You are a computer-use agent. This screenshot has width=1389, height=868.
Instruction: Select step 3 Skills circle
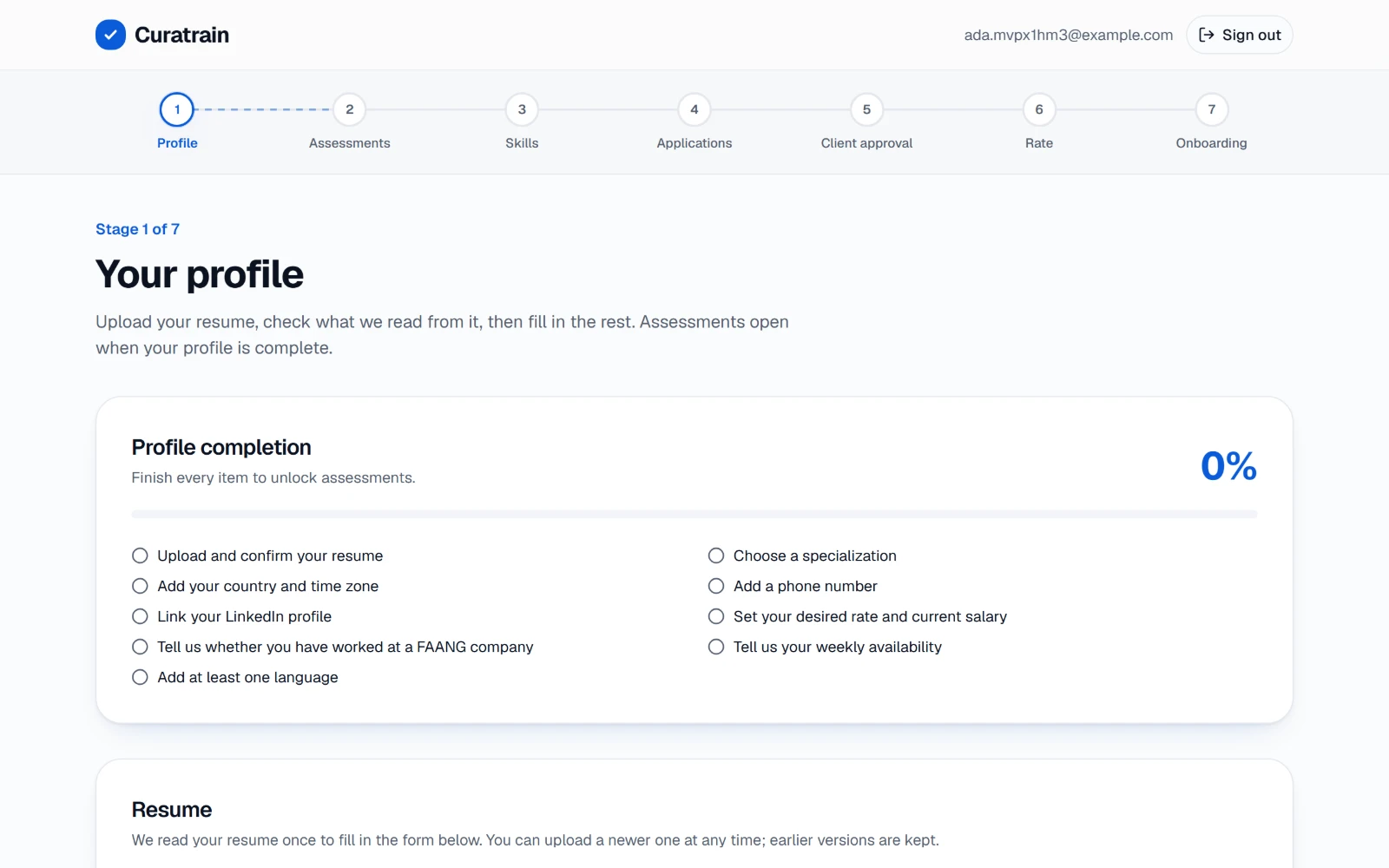tap(522, 109)
